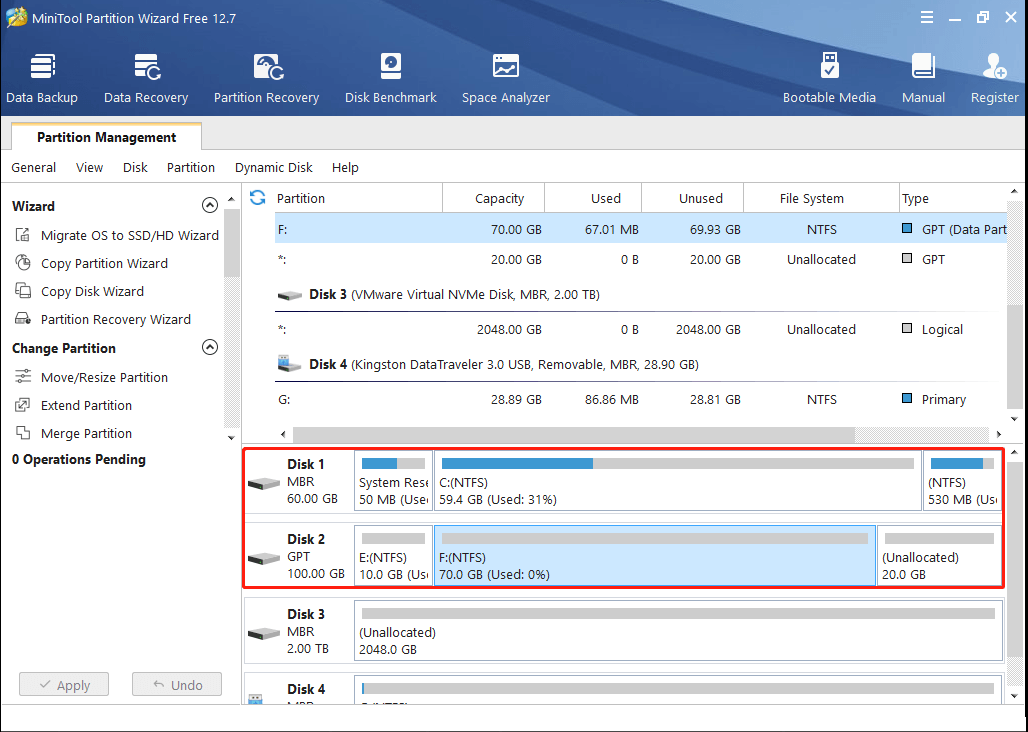
Task: Select the F: 70.00 GB partition row
Action: pyautogui.click(x=641, y=229)
